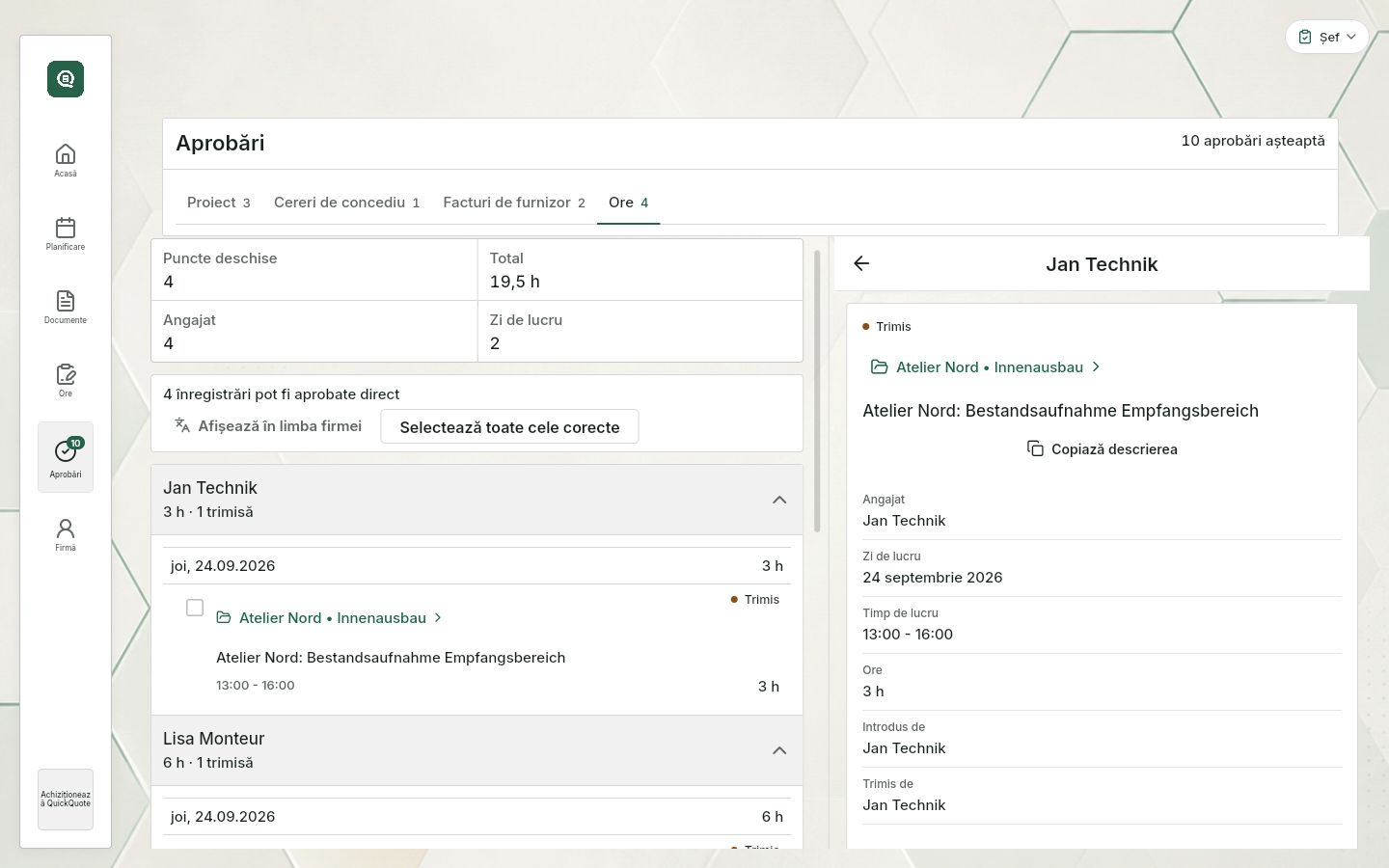Viewport: 1389px width, 868px height.
Task: Click 'joi, 24.09.2026' under Lisa Monteur
Action: (223, 817)
